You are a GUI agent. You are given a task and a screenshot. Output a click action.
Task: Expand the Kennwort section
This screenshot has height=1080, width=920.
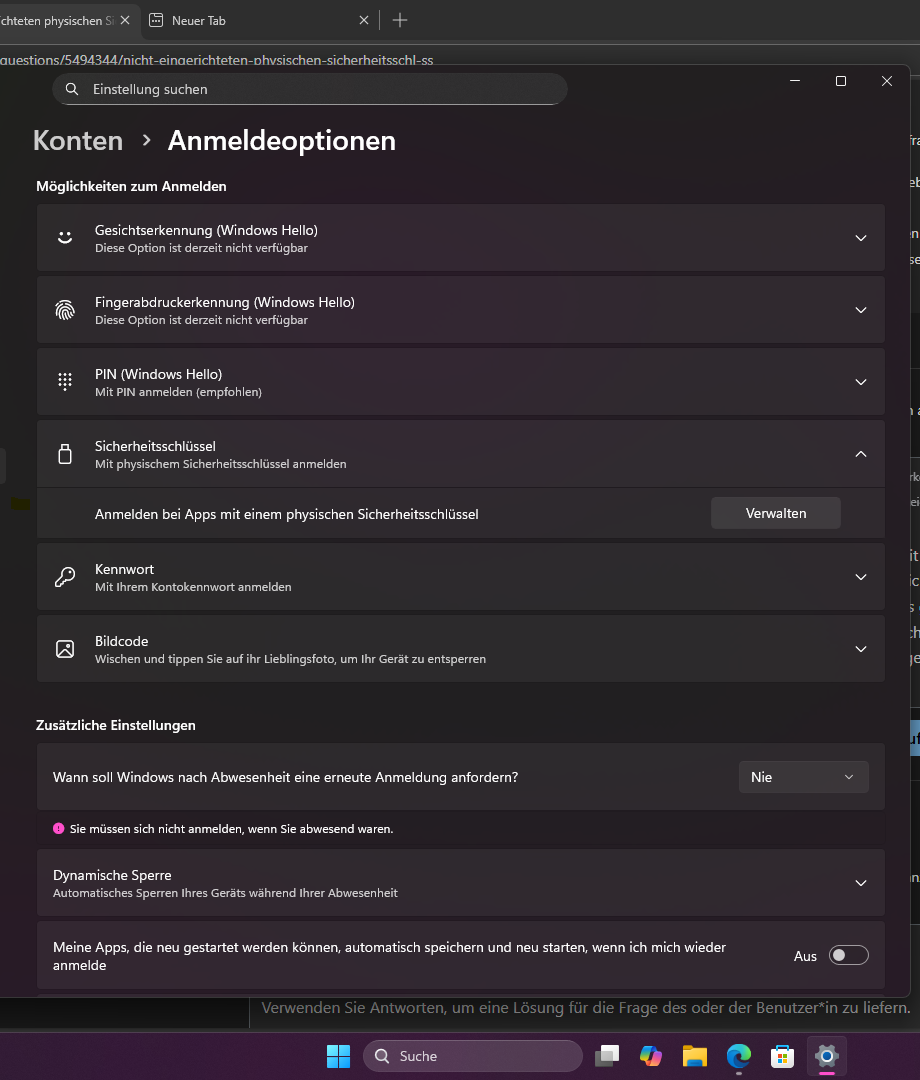[861, 577]
